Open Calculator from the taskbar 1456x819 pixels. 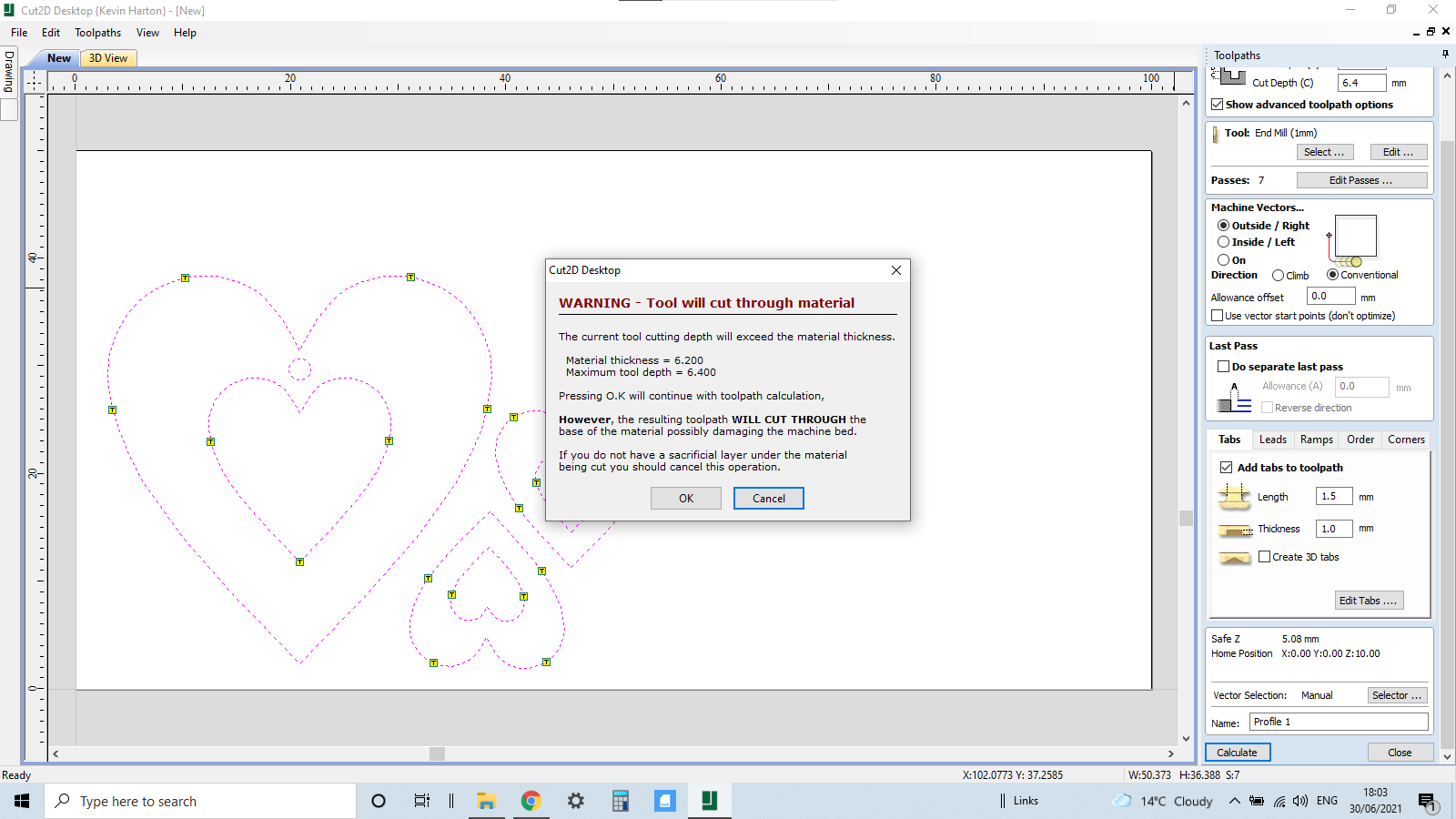621,801
